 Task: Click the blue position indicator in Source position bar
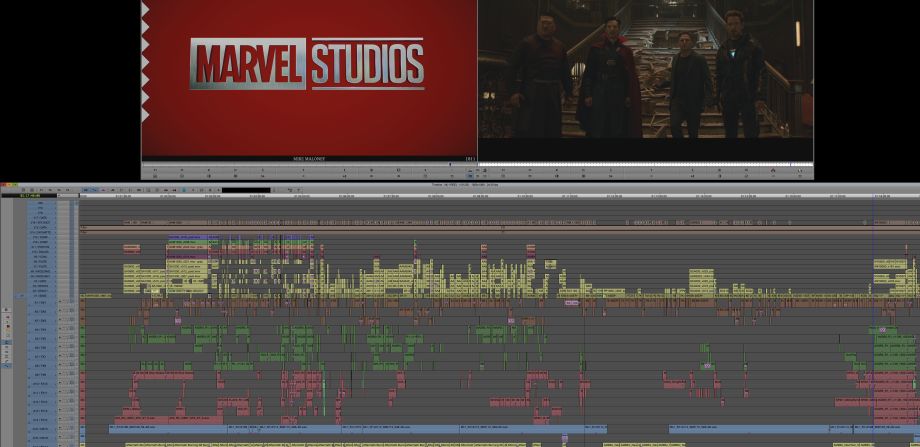450,164
